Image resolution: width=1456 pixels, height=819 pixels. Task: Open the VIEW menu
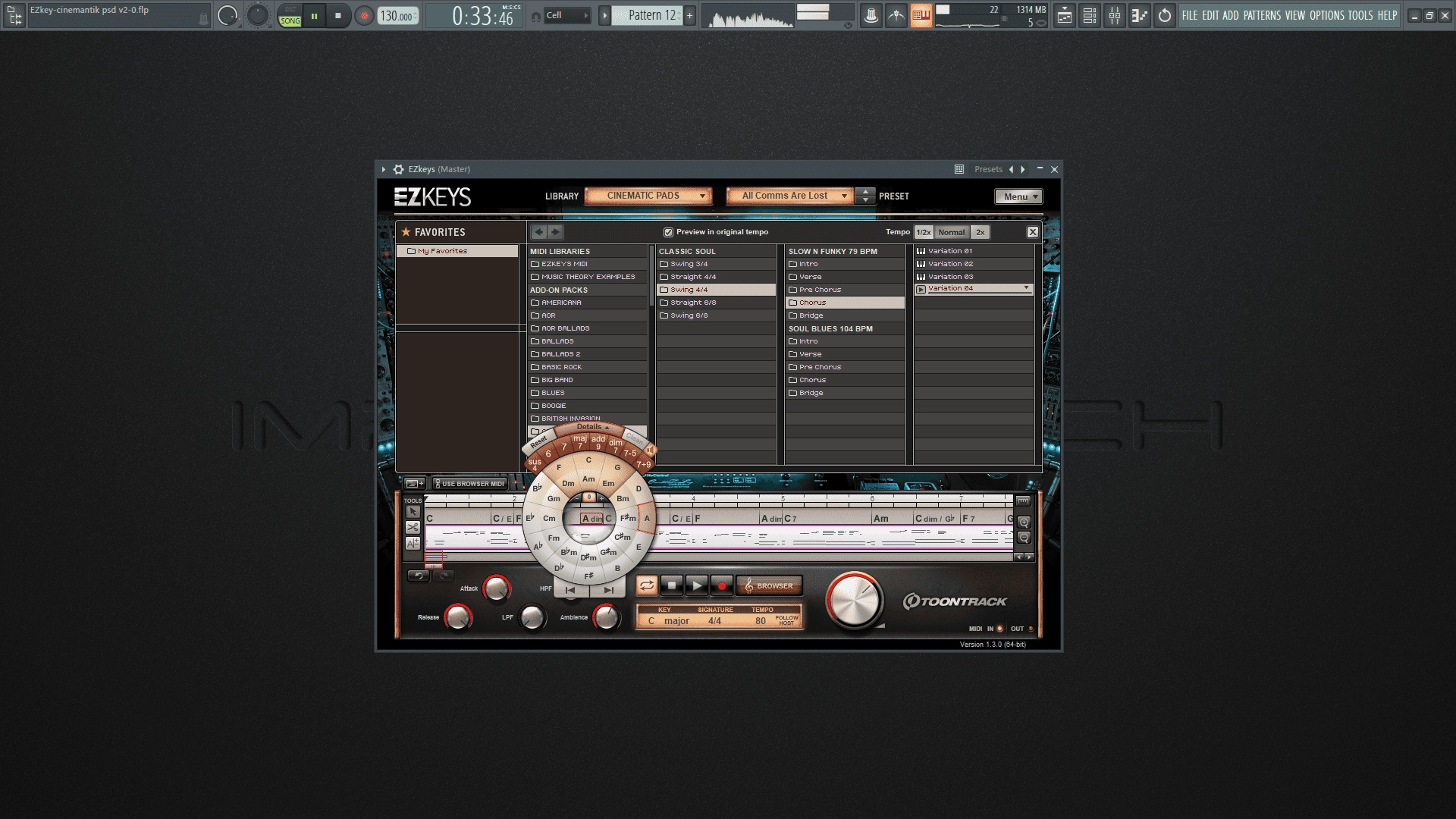1295,15
